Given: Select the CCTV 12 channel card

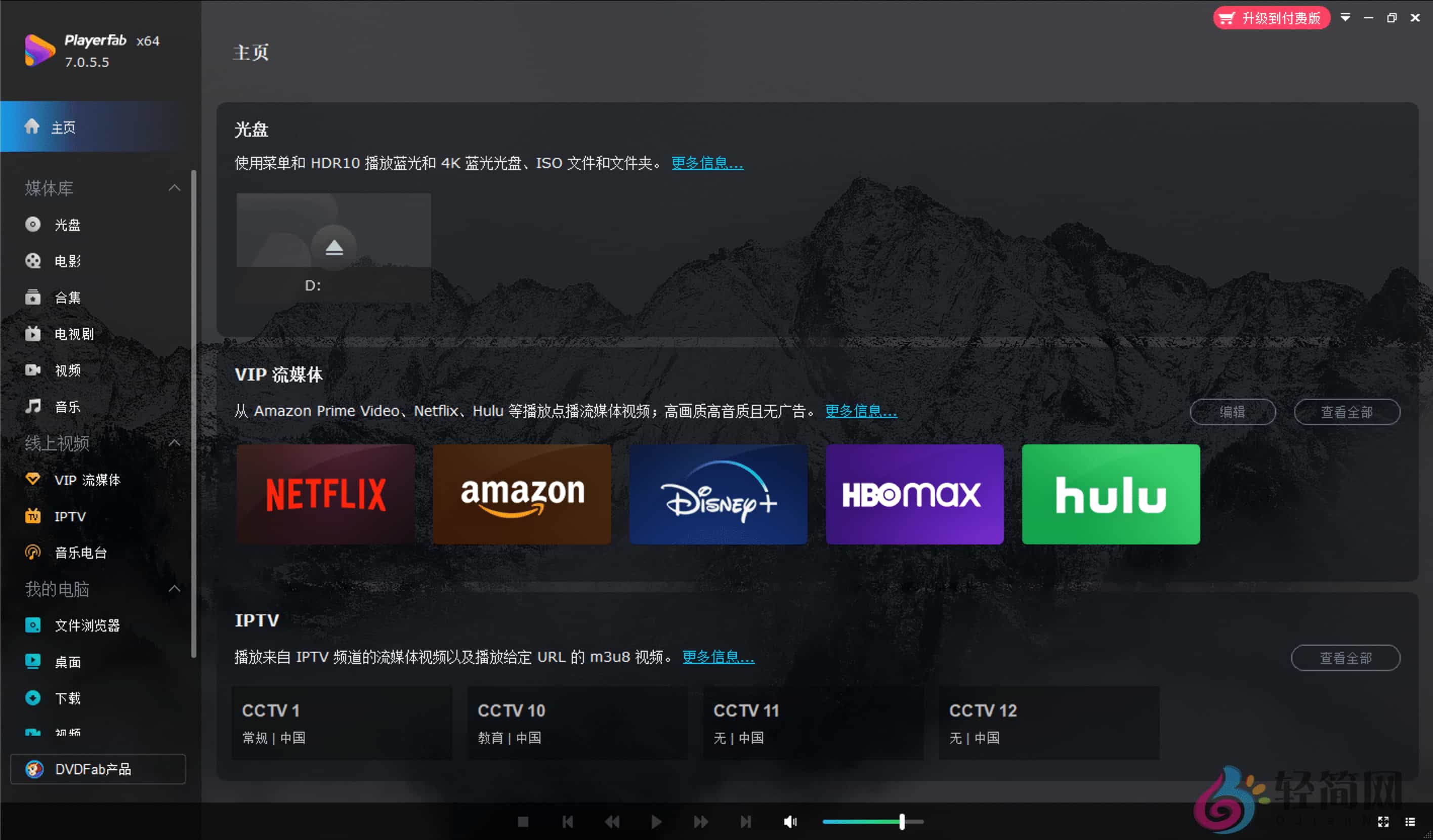Looking at the screenshot, I should click(x=1049, y=723).
